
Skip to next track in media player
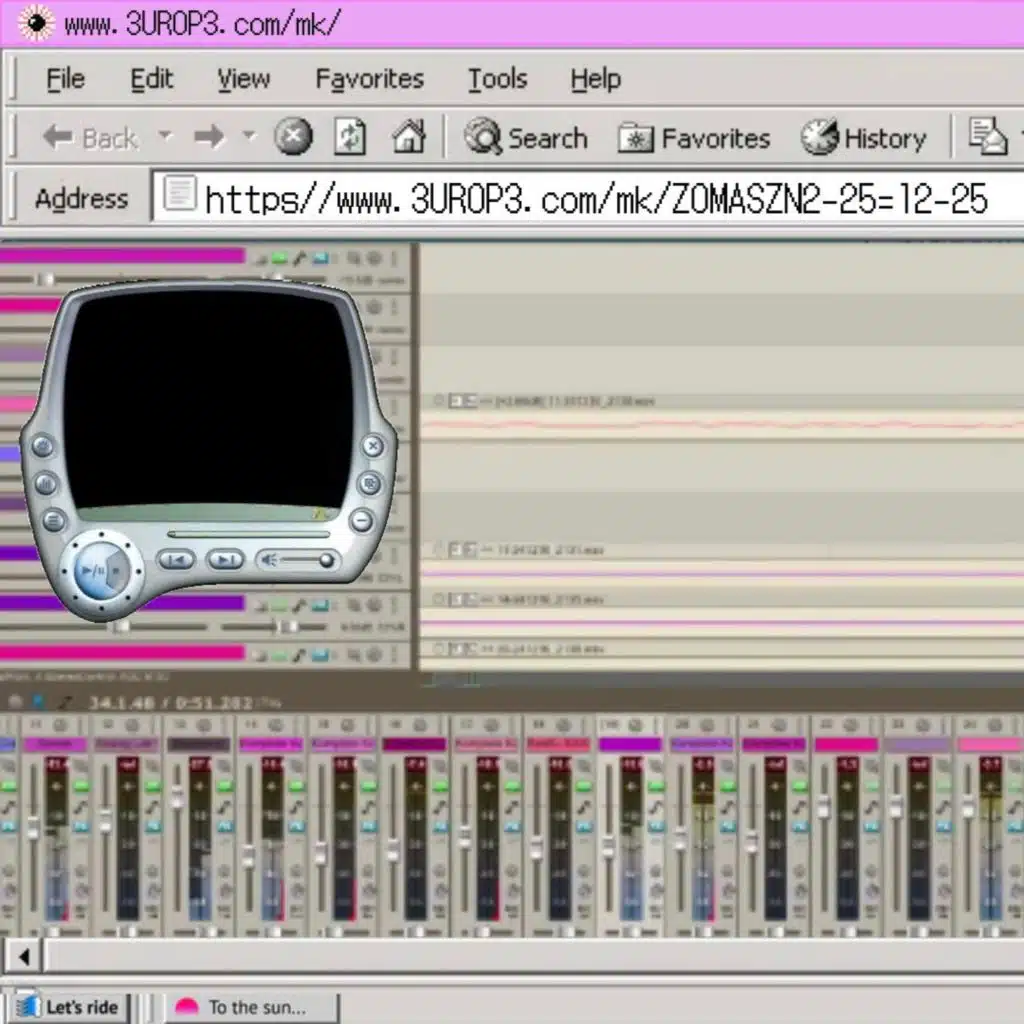click(225, 560)
